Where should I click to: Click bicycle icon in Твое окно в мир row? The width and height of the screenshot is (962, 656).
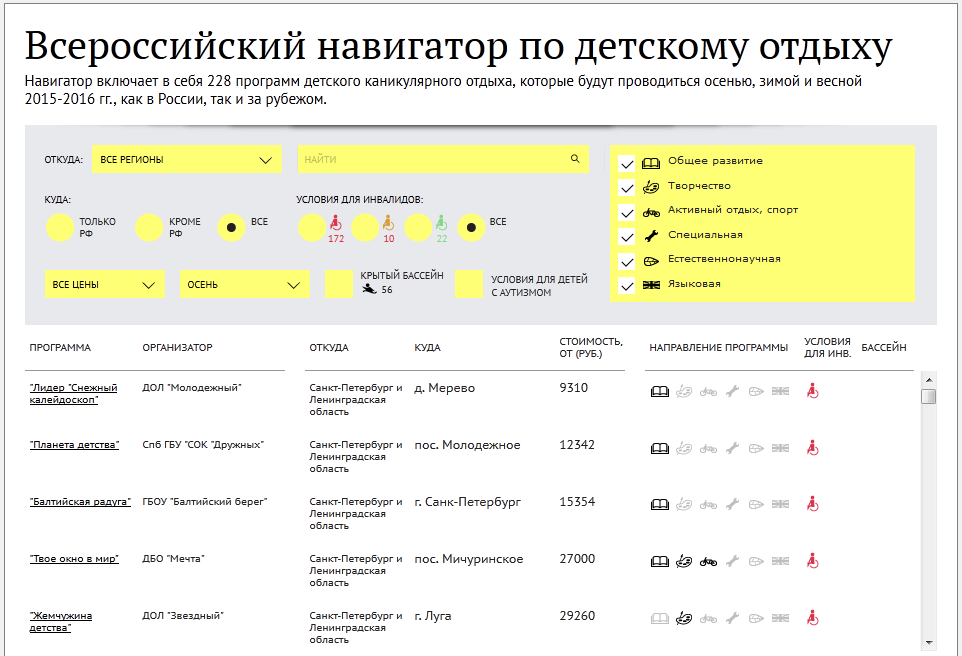click(708, 561)
